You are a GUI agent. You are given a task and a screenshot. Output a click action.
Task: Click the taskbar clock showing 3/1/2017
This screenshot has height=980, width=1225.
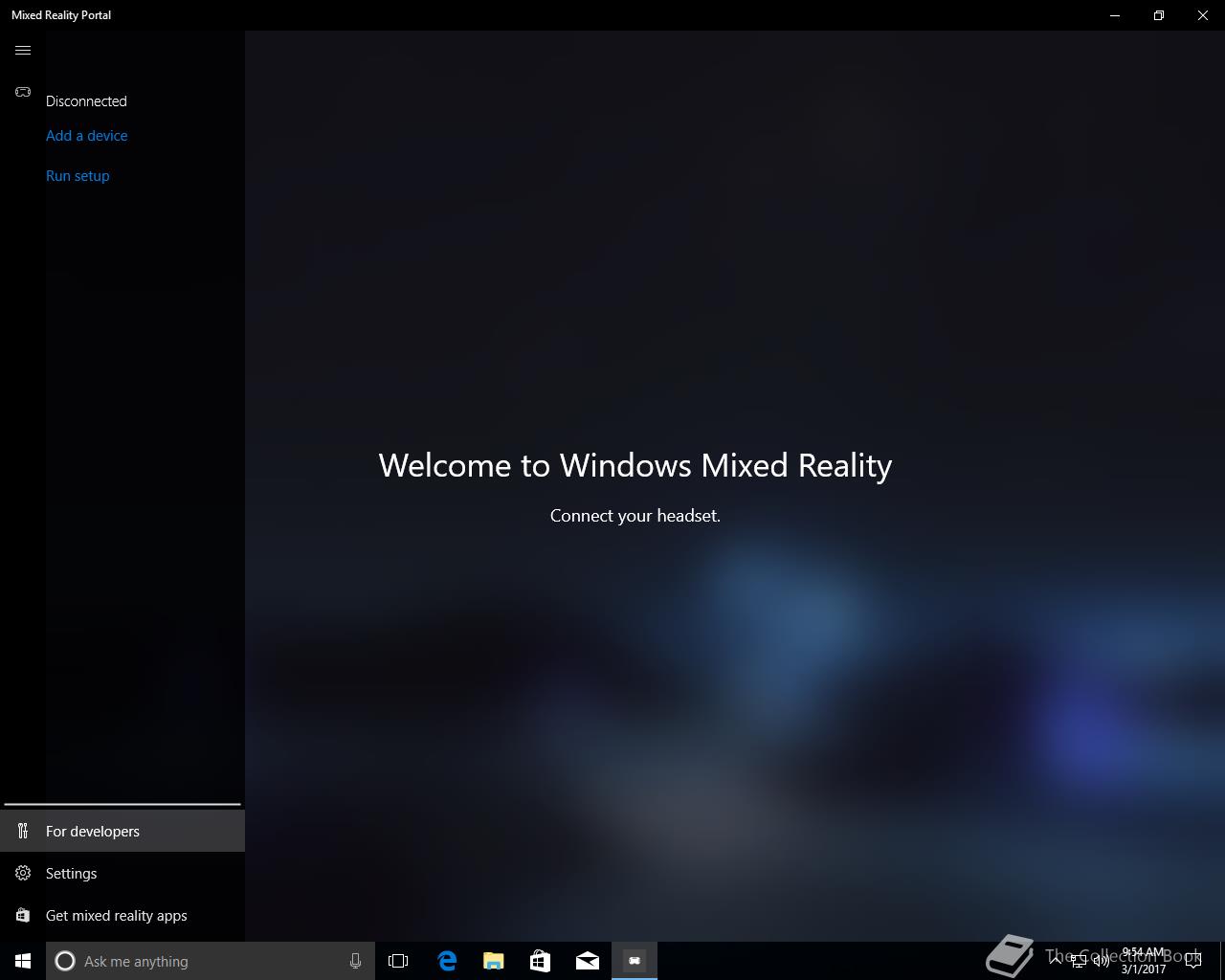1144,961
